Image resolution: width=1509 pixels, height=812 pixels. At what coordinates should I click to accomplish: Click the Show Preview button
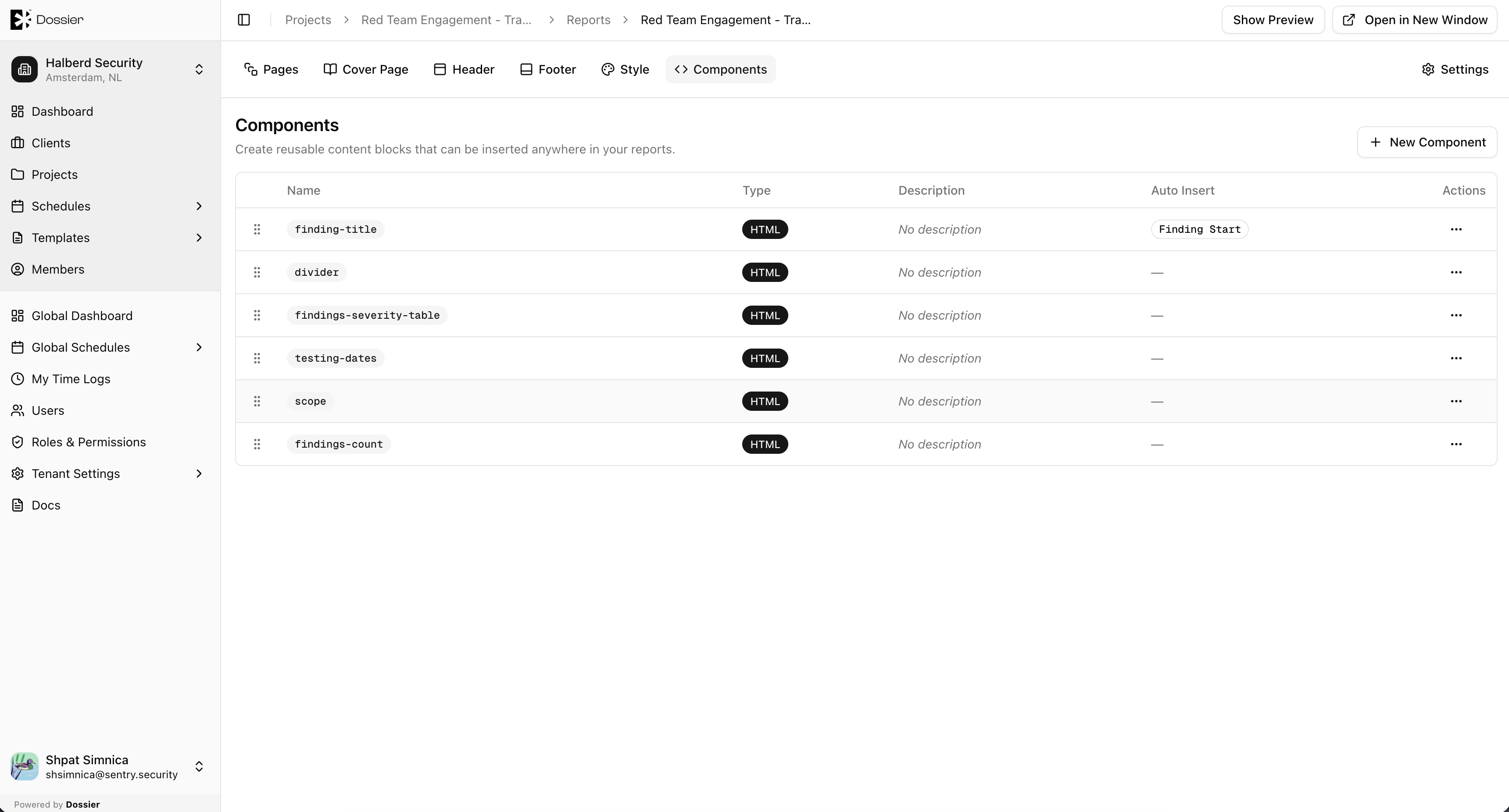pos(1273,20)
